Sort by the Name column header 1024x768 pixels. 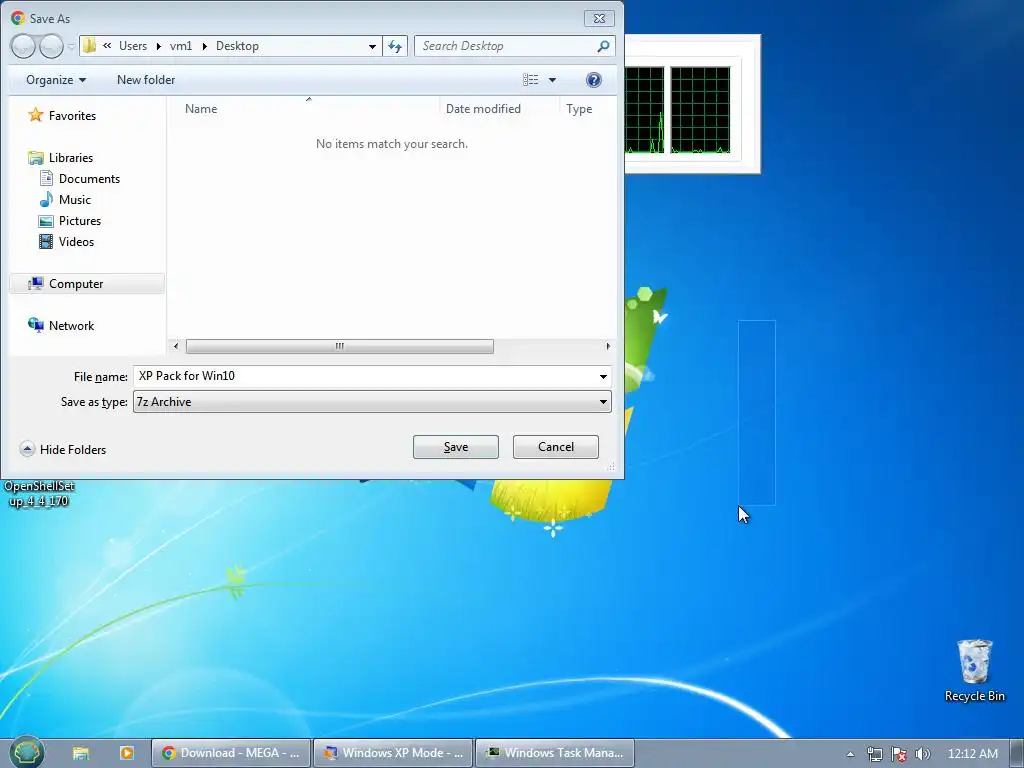[x=200, y=108]
